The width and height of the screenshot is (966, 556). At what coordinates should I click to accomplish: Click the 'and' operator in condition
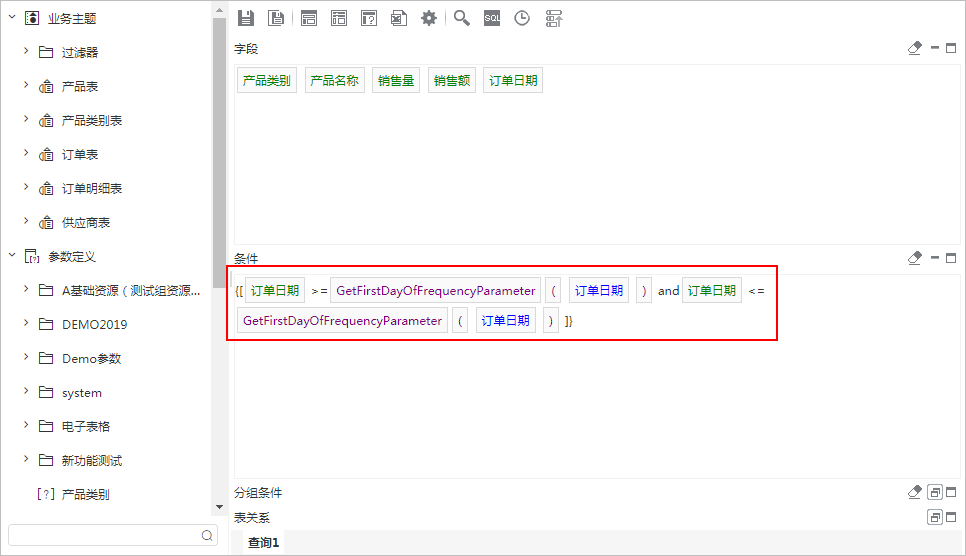click(x=668, y=290)
